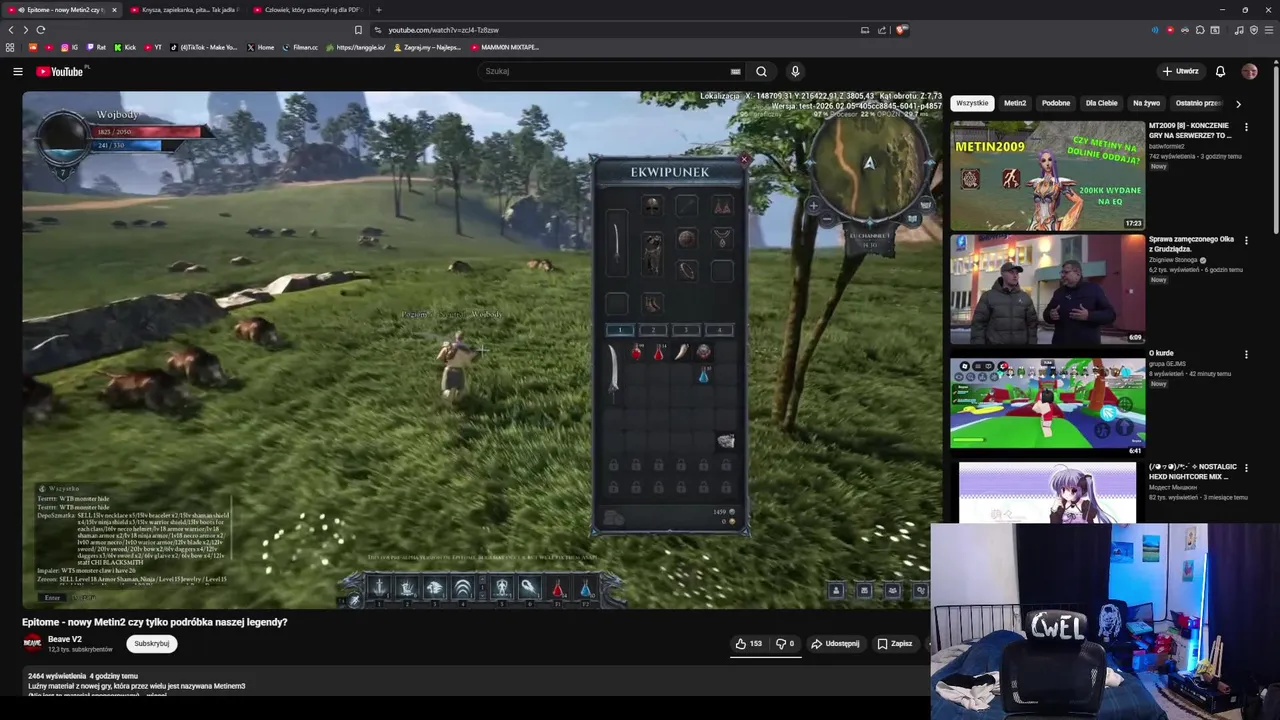Go to YouTube home via logo

pyautogui.click(x=60, y=71)
